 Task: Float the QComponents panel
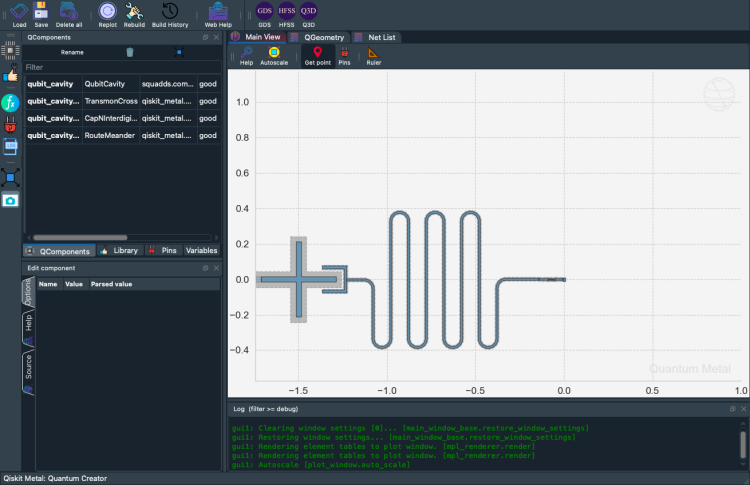pos(205,37)
